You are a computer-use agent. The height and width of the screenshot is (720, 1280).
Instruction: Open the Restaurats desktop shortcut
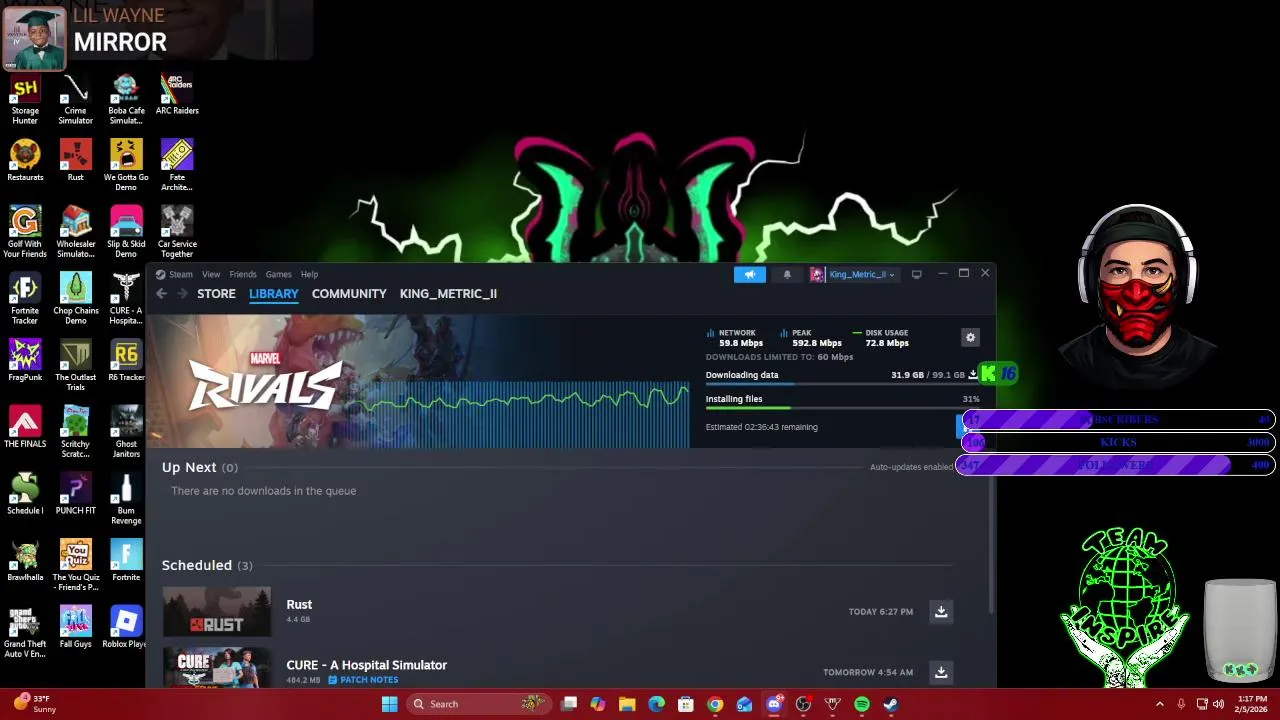25,161
